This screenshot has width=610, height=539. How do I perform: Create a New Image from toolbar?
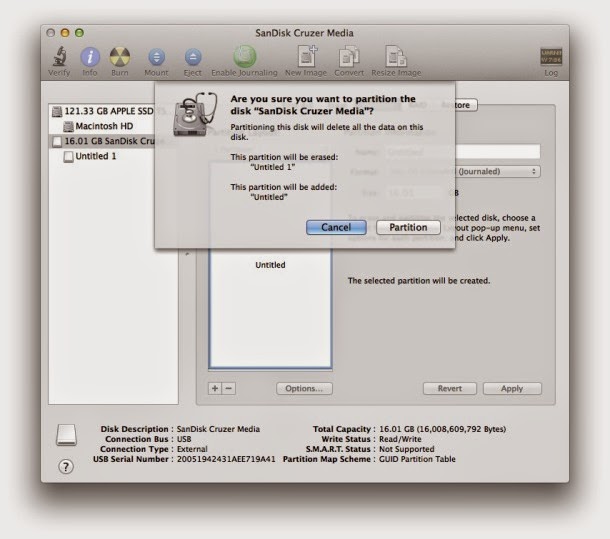point(306,56)
